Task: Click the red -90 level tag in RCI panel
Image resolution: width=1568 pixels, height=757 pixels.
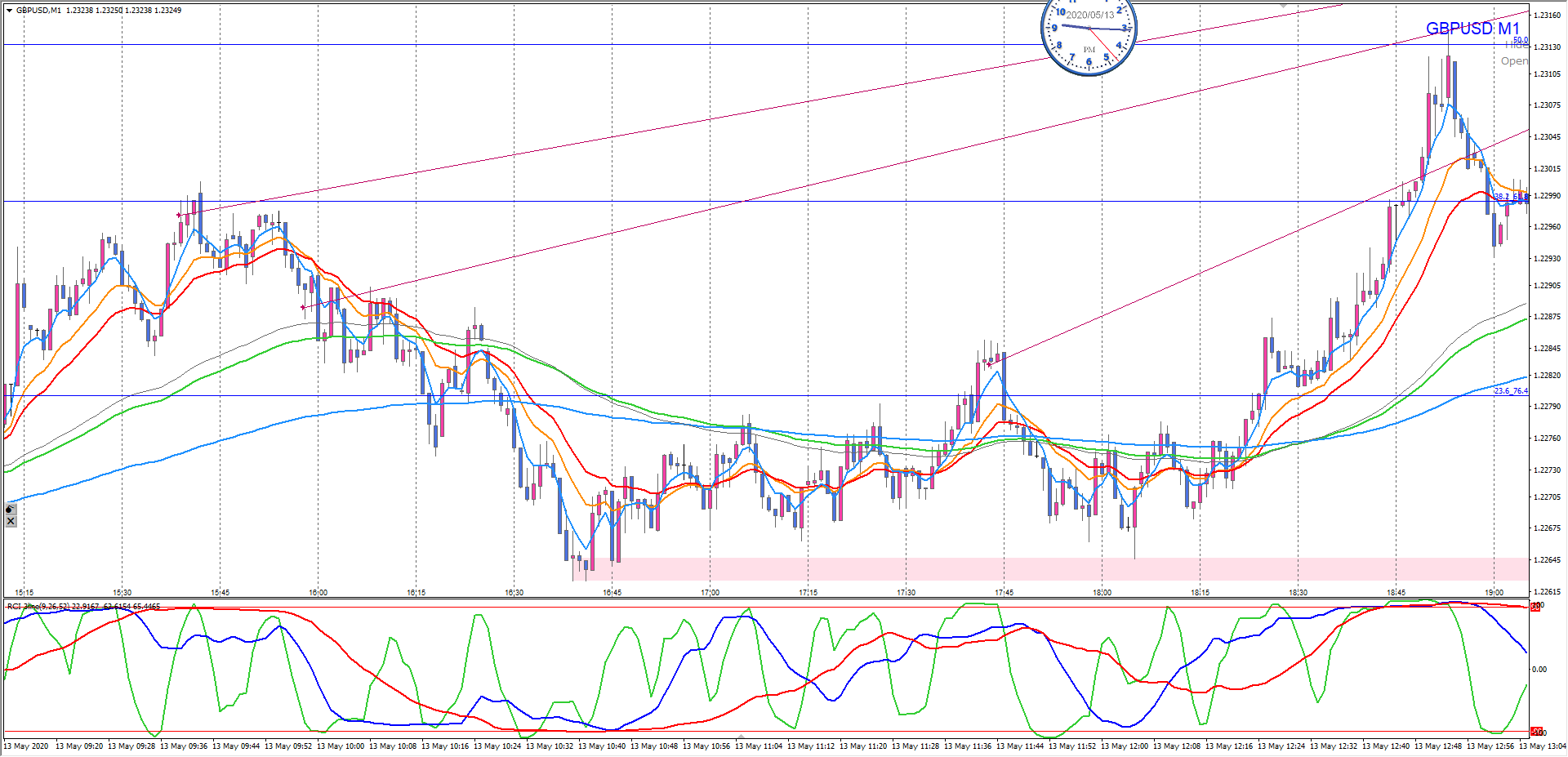Action: [1535, 732]
